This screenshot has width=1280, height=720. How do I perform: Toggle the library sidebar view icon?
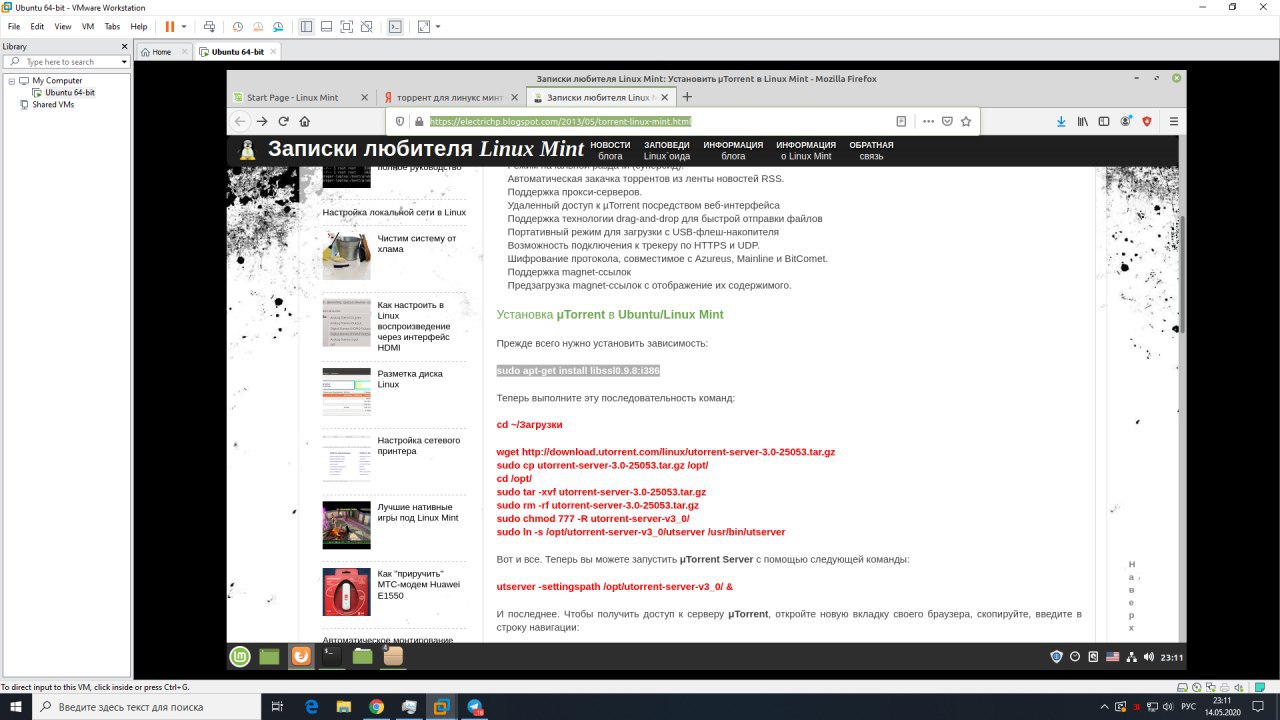click(x=306, y=26)
